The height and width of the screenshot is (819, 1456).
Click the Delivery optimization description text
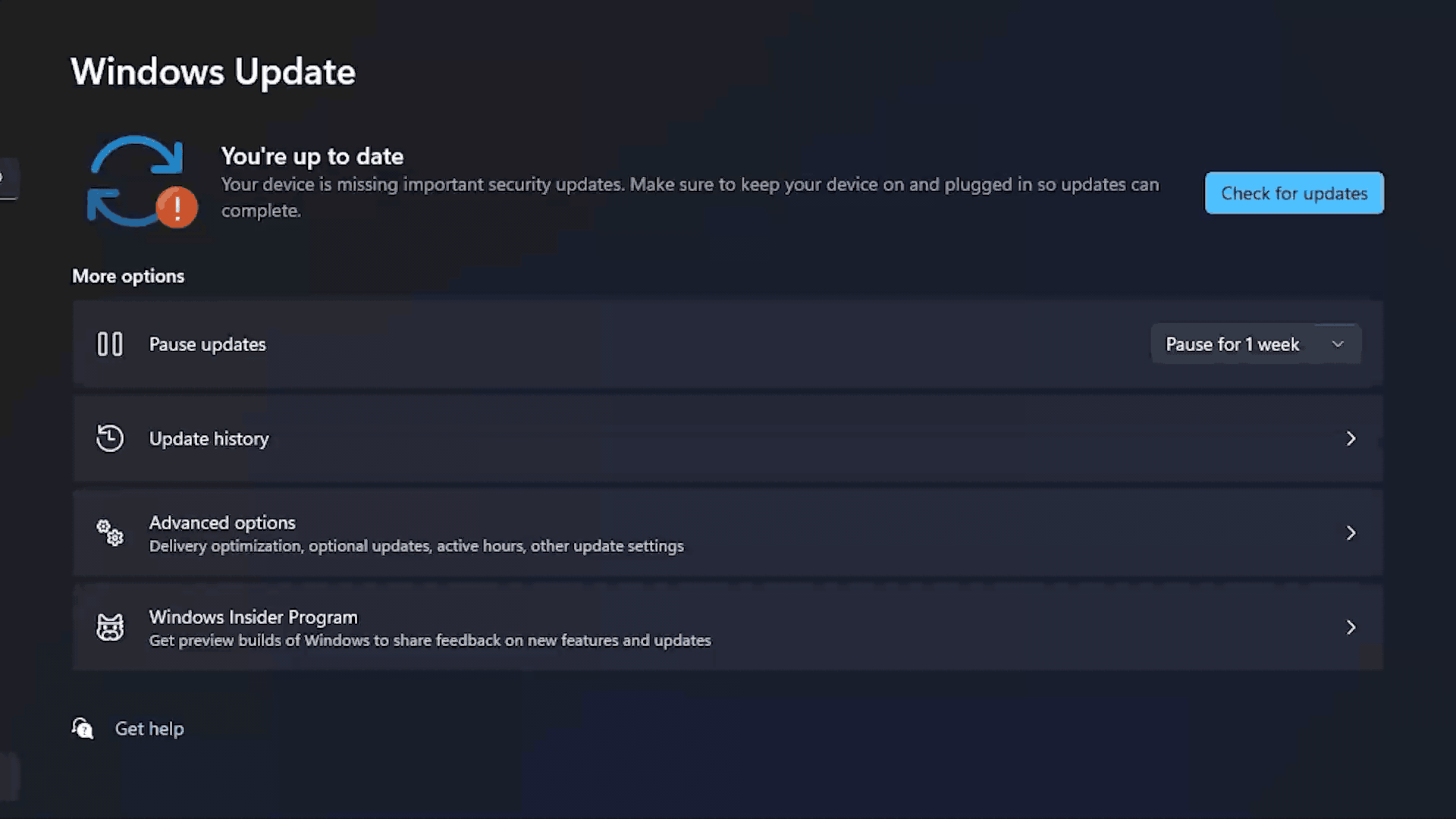(416, 546)
